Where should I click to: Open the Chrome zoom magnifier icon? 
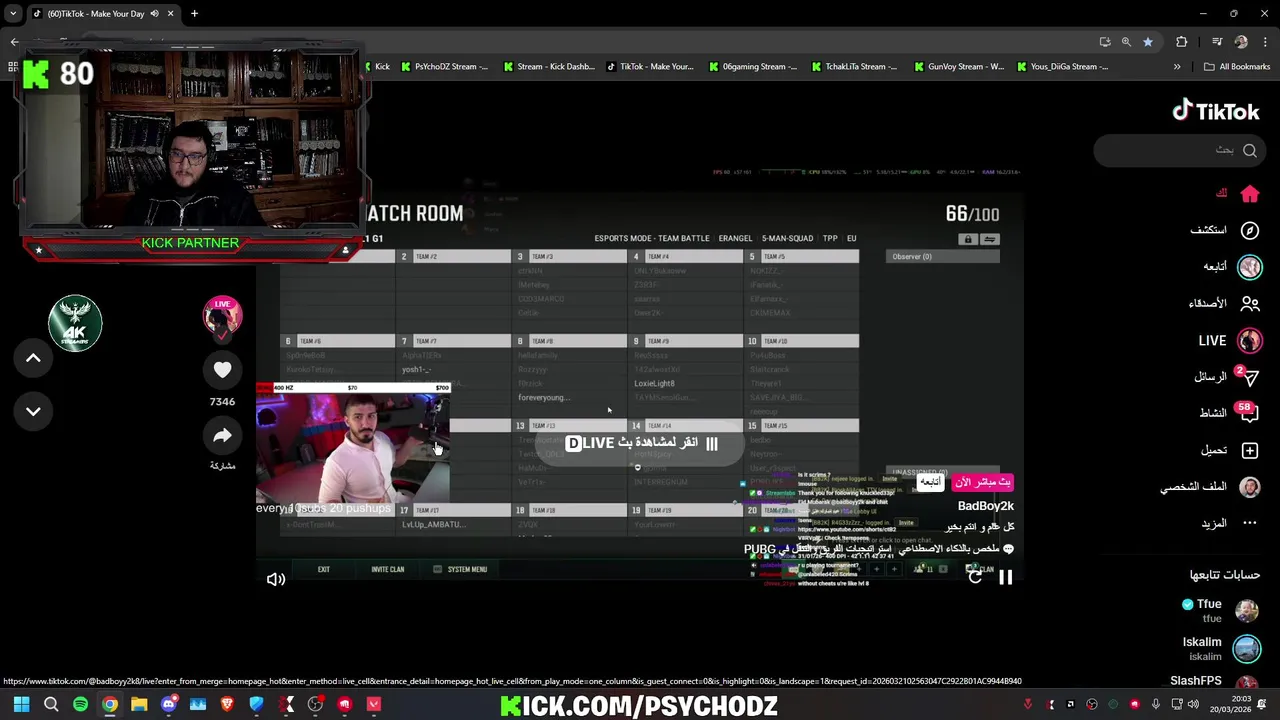1126,42
